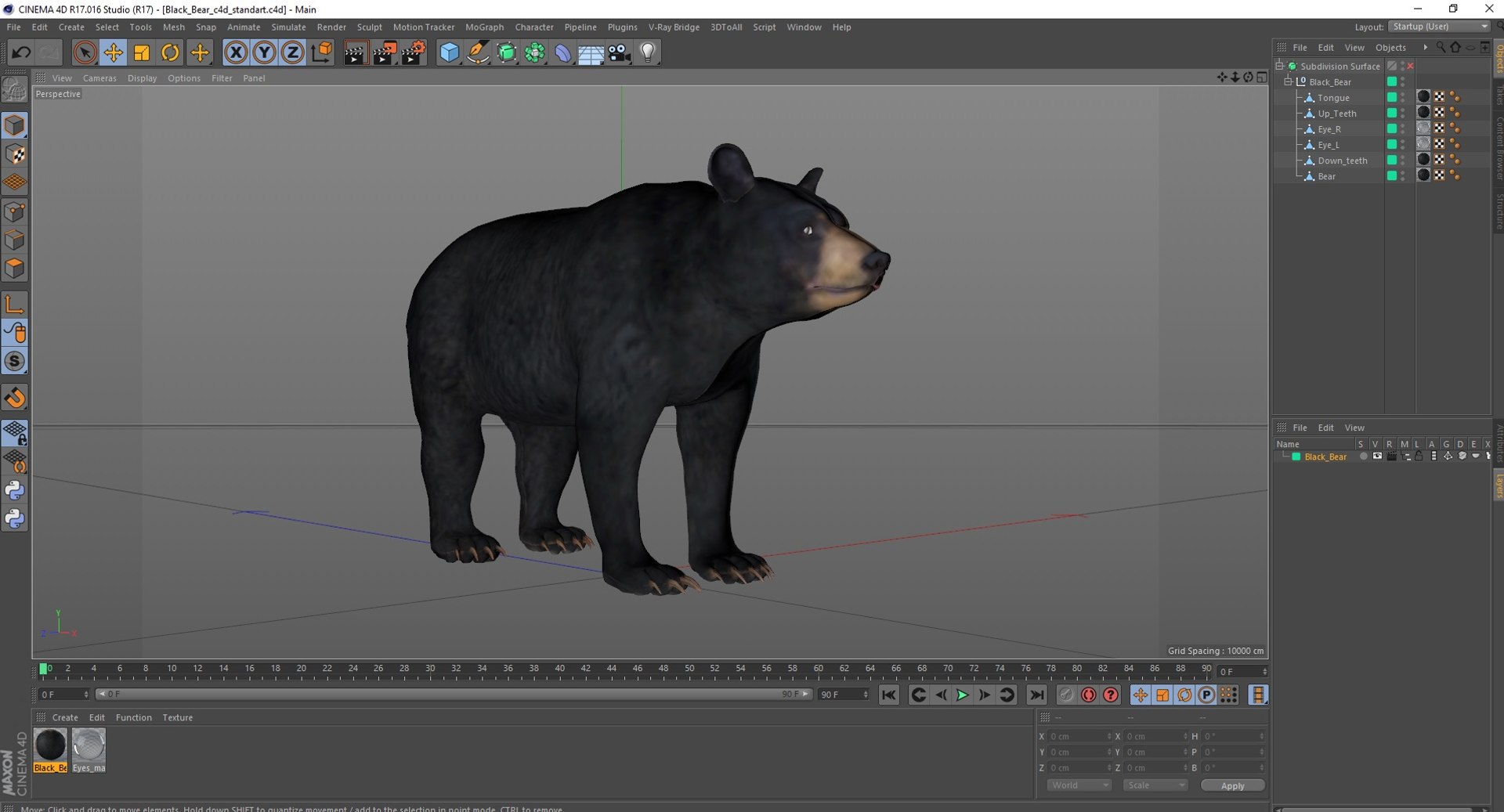1504x812 pixels.
Task: Add a Camera object
Action: click(x=620, y=52)
